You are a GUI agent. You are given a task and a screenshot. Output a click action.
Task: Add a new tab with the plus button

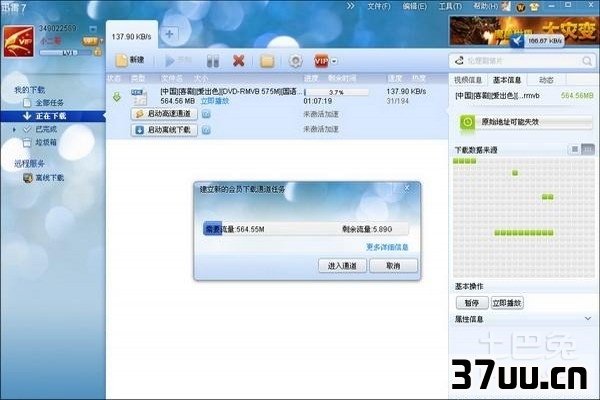coord(169,34)
